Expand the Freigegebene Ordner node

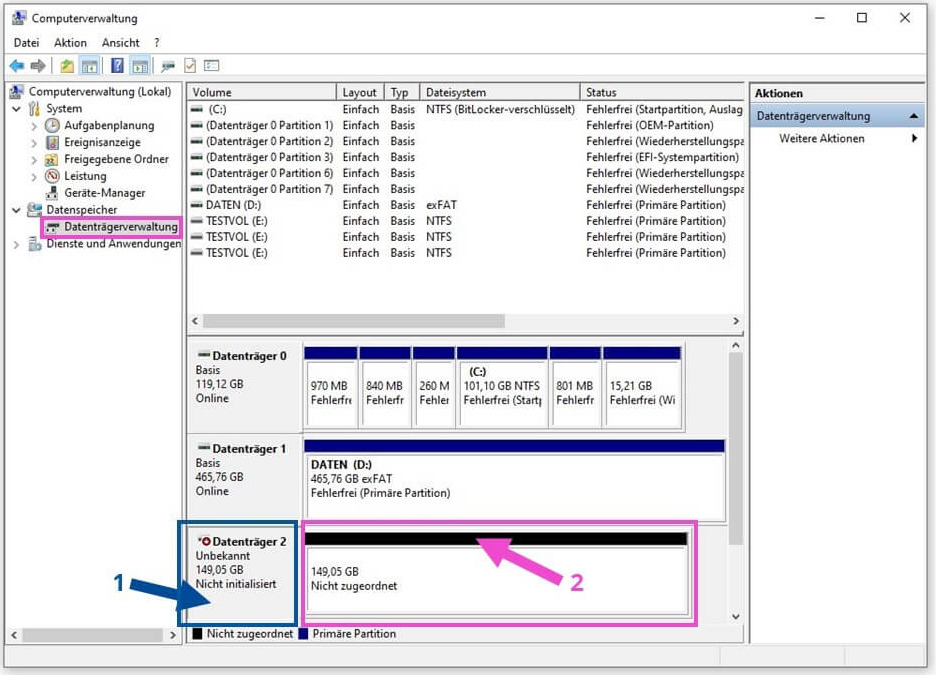coord(34,159)
